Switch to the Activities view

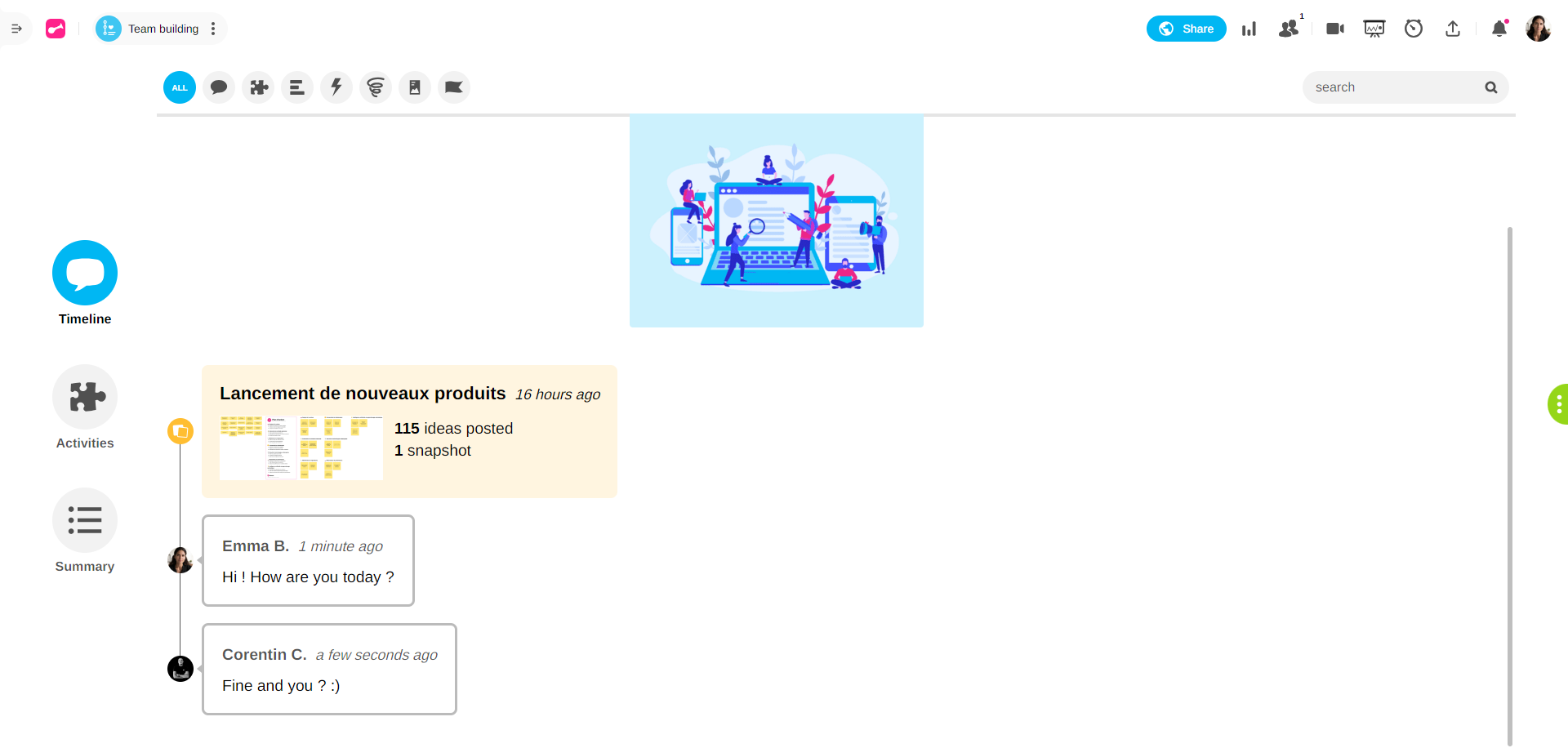coord(85,397)
